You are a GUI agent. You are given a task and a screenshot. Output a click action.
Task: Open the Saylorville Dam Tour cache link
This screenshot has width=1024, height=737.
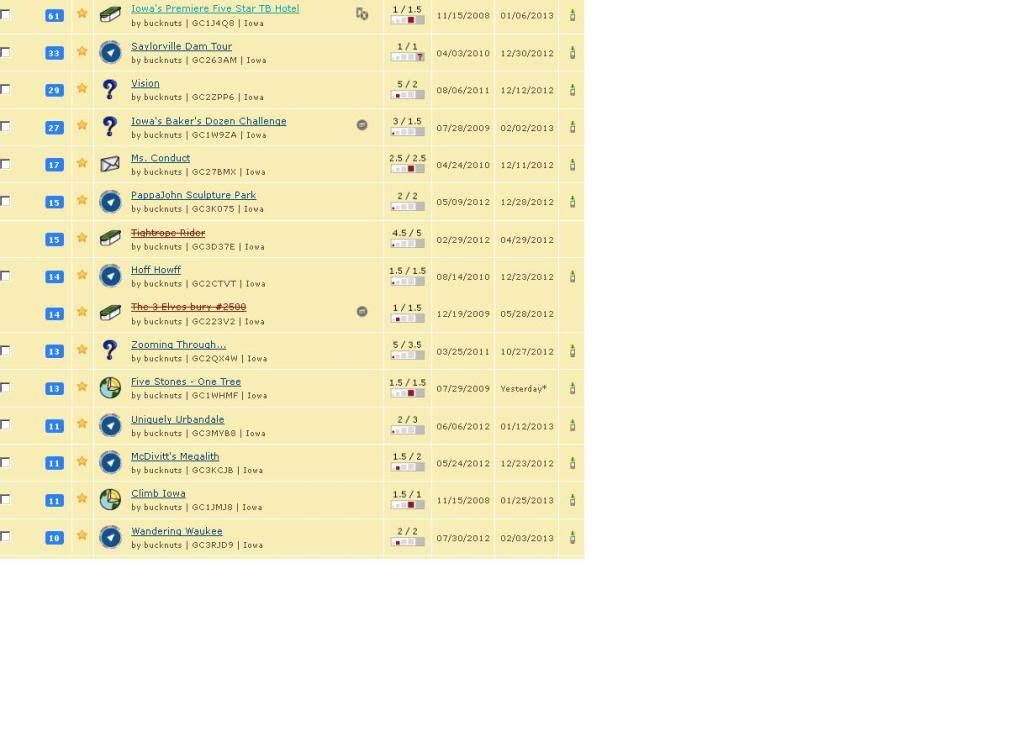(181, 46)
